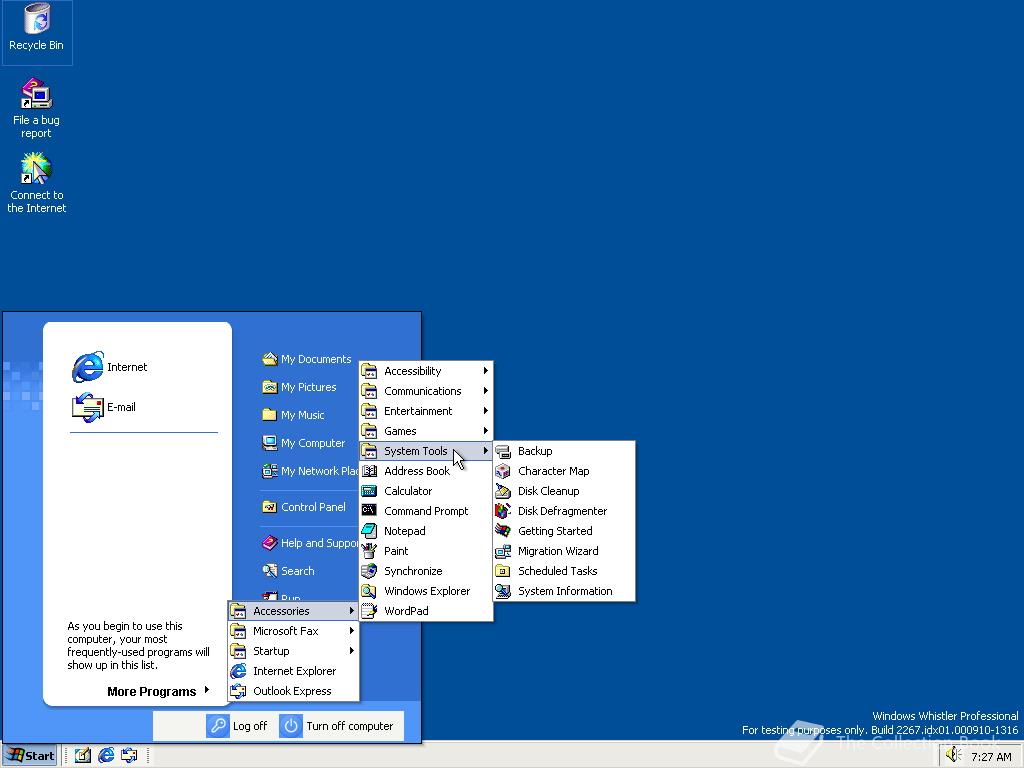Expand the Communications submenu arrow

(486, 391)
